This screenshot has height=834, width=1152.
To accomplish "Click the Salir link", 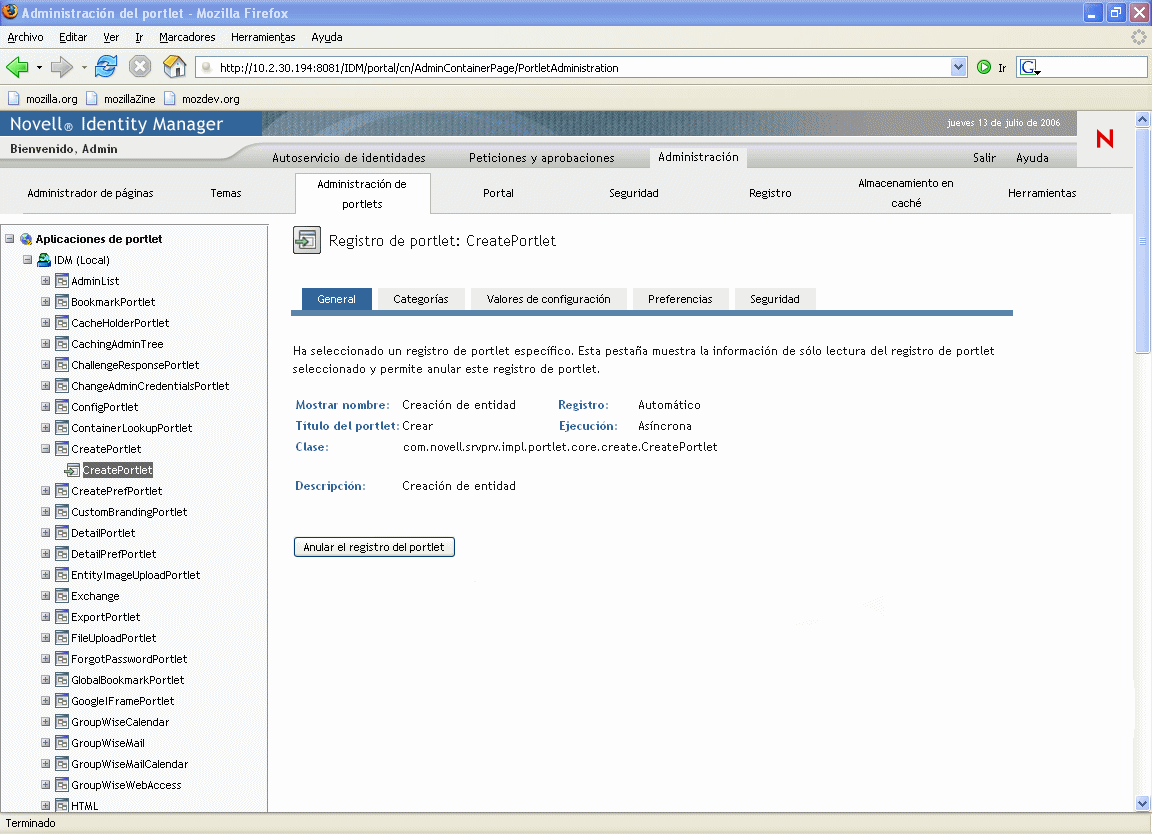I will point(984,158).
